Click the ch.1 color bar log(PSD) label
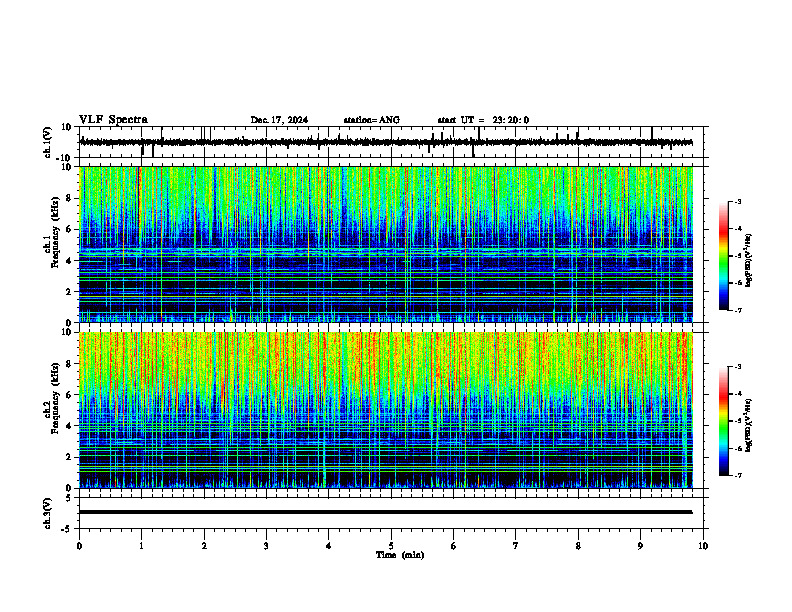 pyautogui.click(x=749, y=261)
